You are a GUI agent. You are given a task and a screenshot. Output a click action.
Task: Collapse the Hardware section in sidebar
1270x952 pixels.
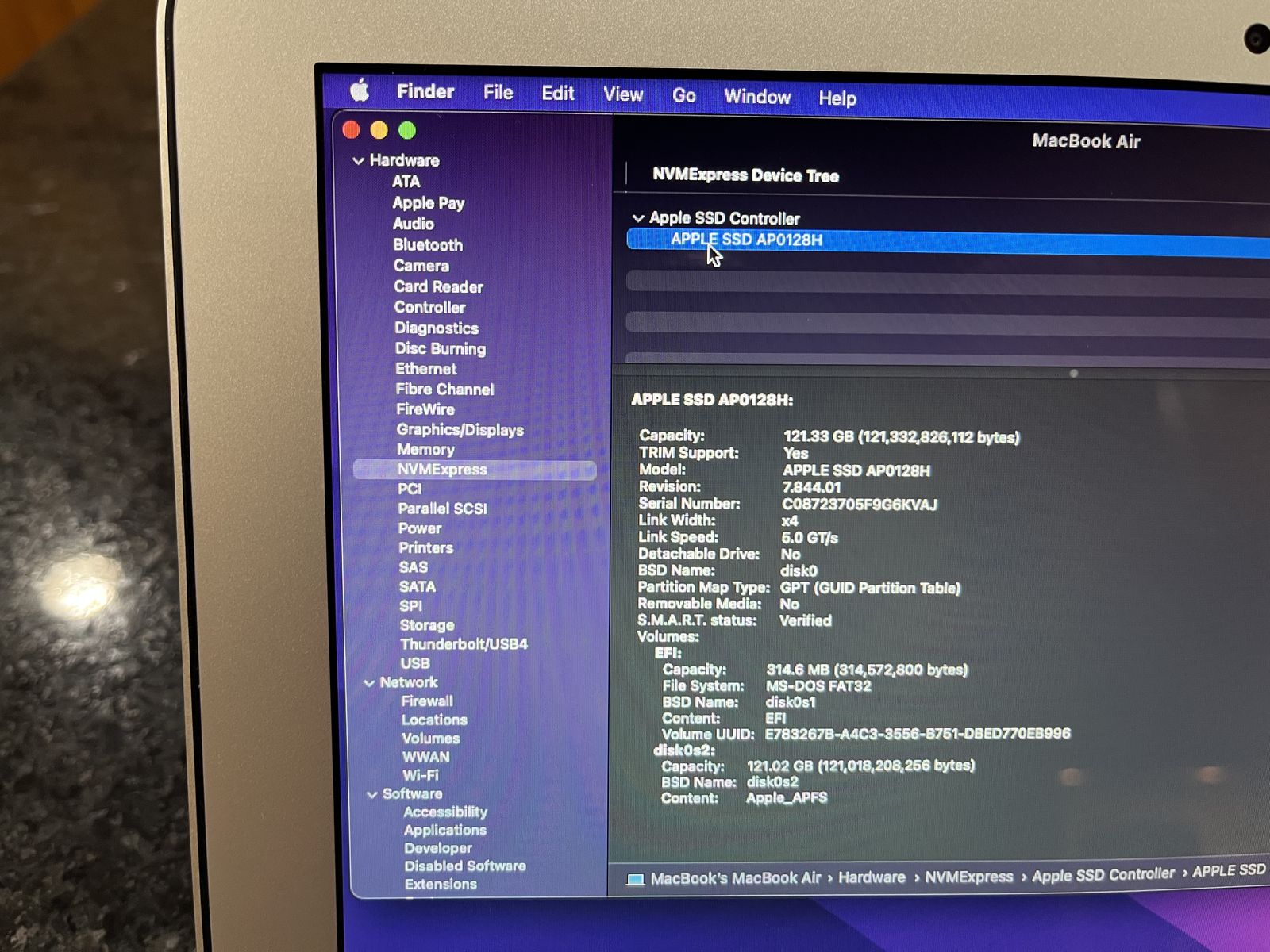359,161
